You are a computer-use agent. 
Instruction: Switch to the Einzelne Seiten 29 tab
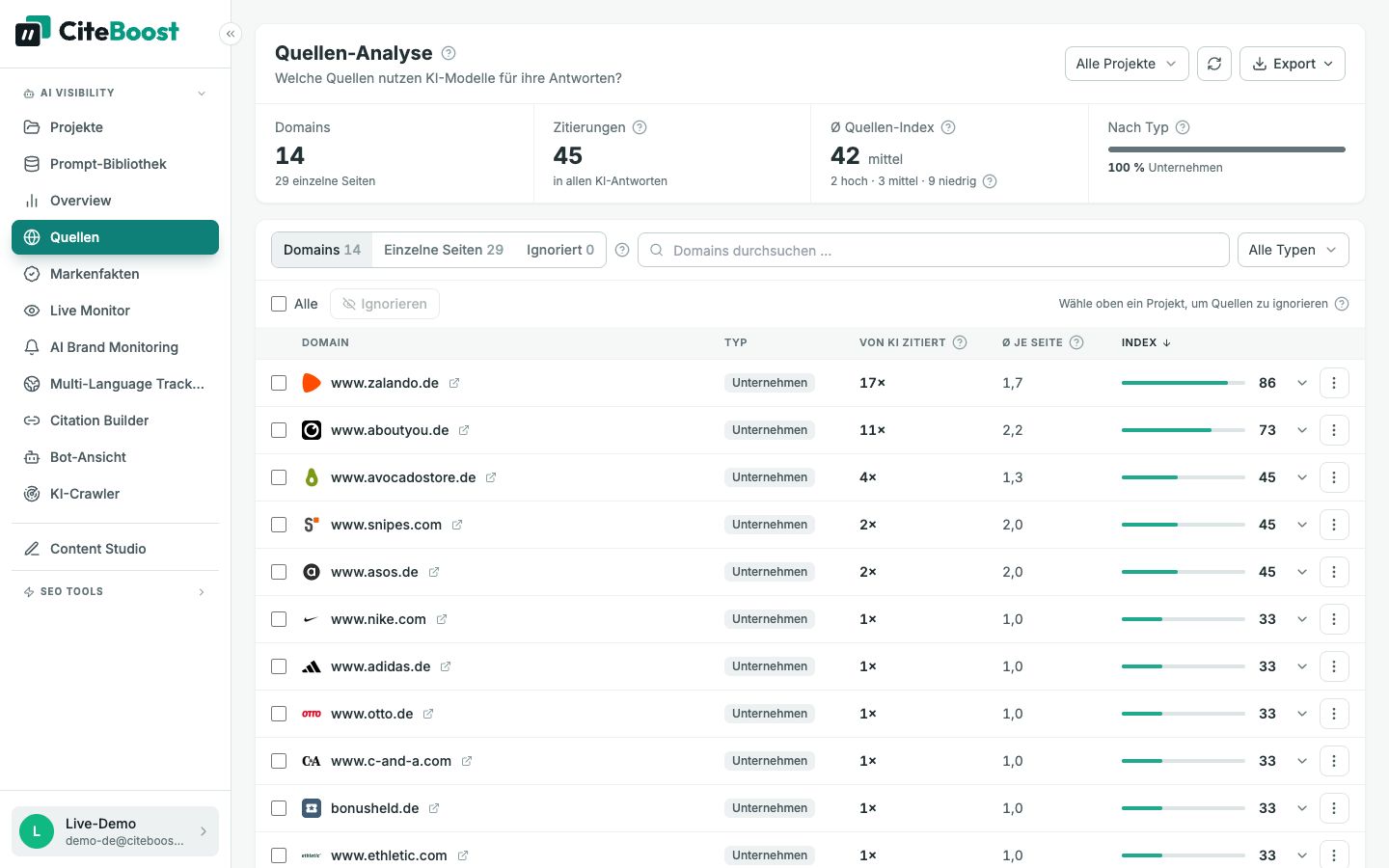pyautogui.click(x=444, y=250)
